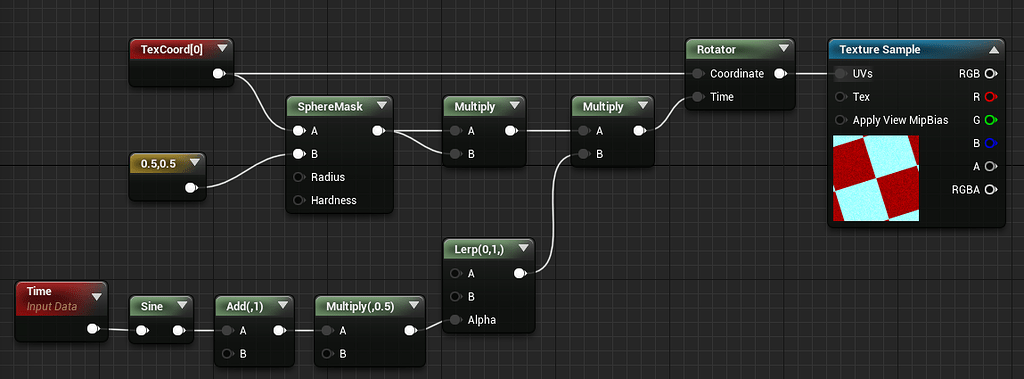Toggle the Multiply(,0.5) node arrow
This screenshot has height=379, width=1024.
[x=413, y=305]
